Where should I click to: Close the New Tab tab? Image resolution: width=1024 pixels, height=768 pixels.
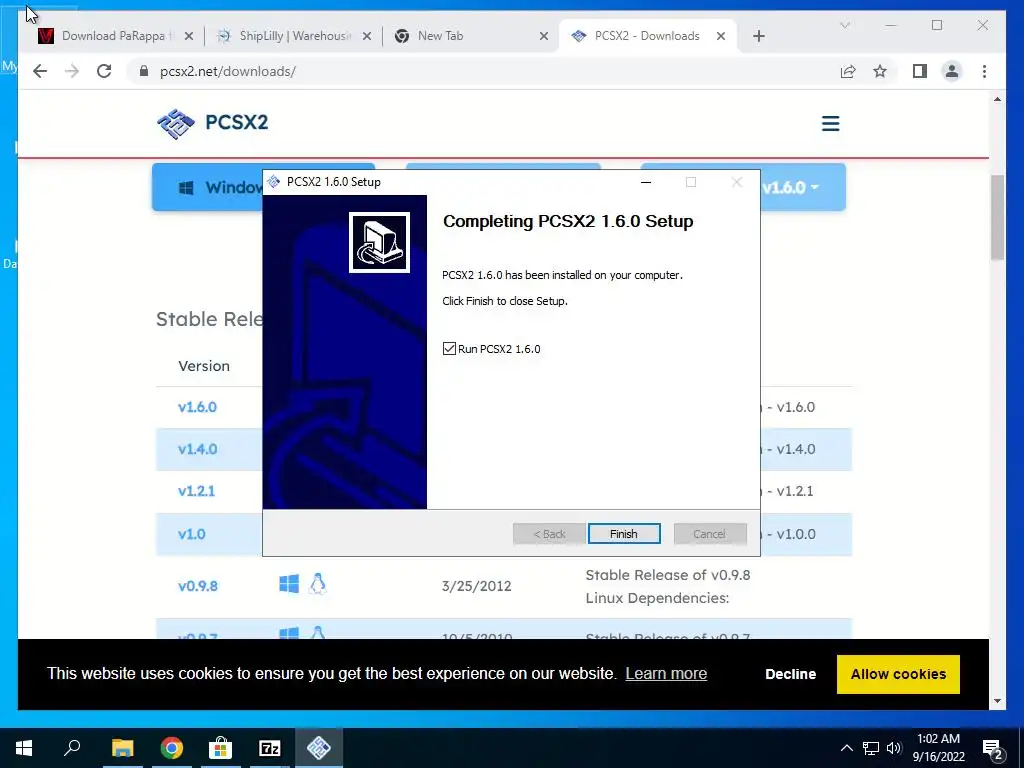point(543,37)
